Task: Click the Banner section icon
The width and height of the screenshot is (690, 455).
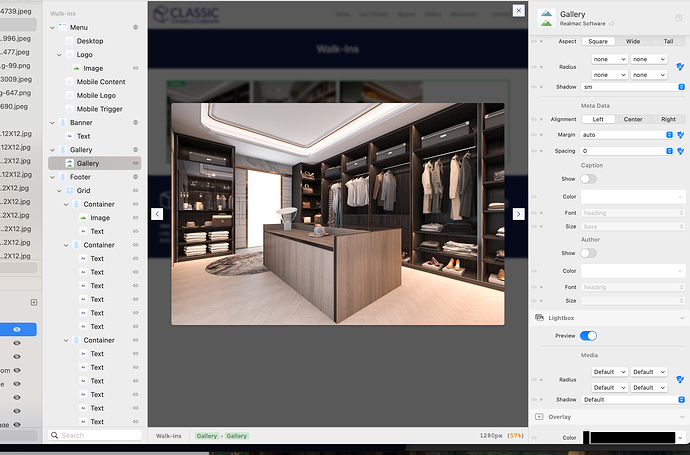Action: (62, 122)
